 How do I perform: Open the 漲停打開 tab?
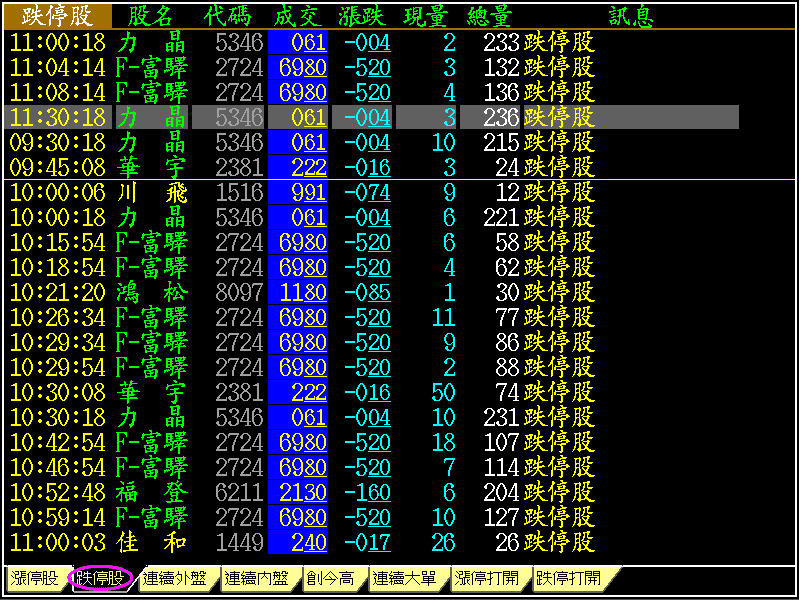click(486, 578)
